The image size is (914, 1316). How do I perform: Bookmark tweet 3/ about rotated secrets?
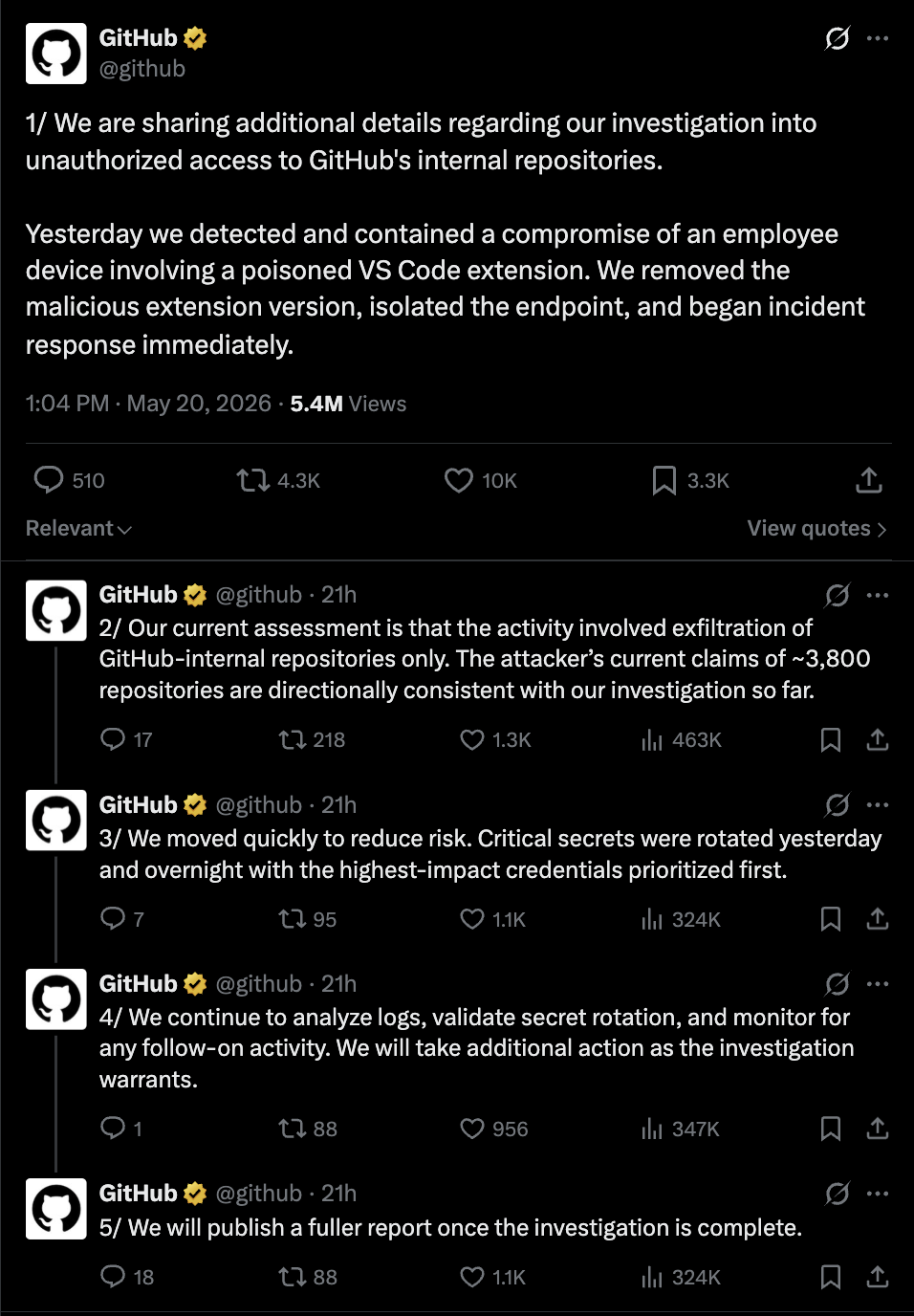831,919
